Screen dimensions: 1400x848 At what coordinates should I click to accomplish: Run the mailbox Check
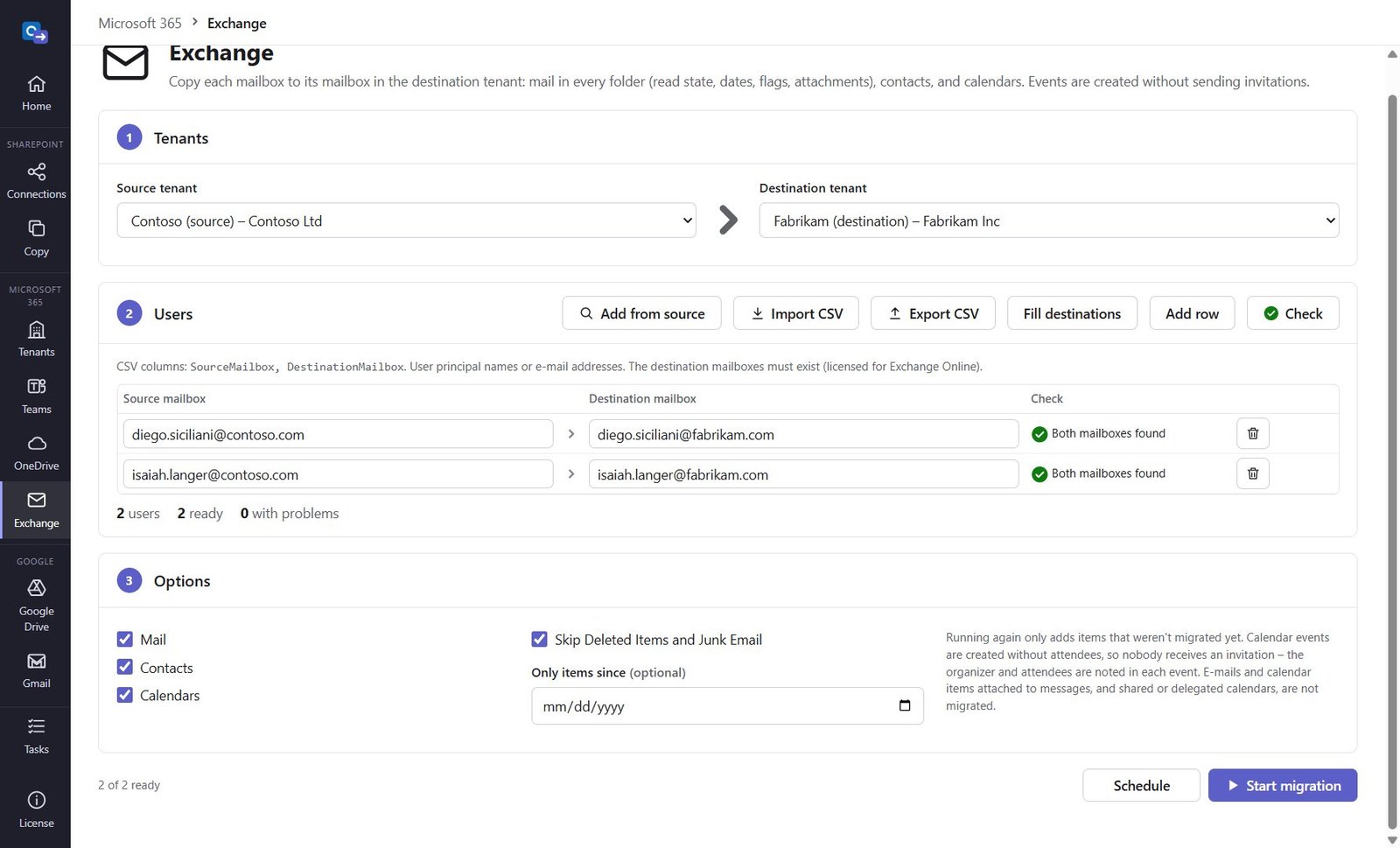pos(1292,313)
